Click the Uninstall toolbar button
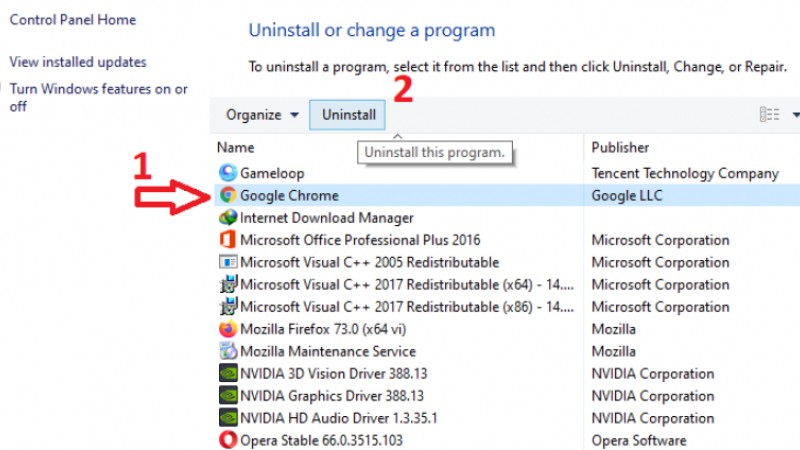This screenshot has width=800, height=450. [x=347, y=115]
